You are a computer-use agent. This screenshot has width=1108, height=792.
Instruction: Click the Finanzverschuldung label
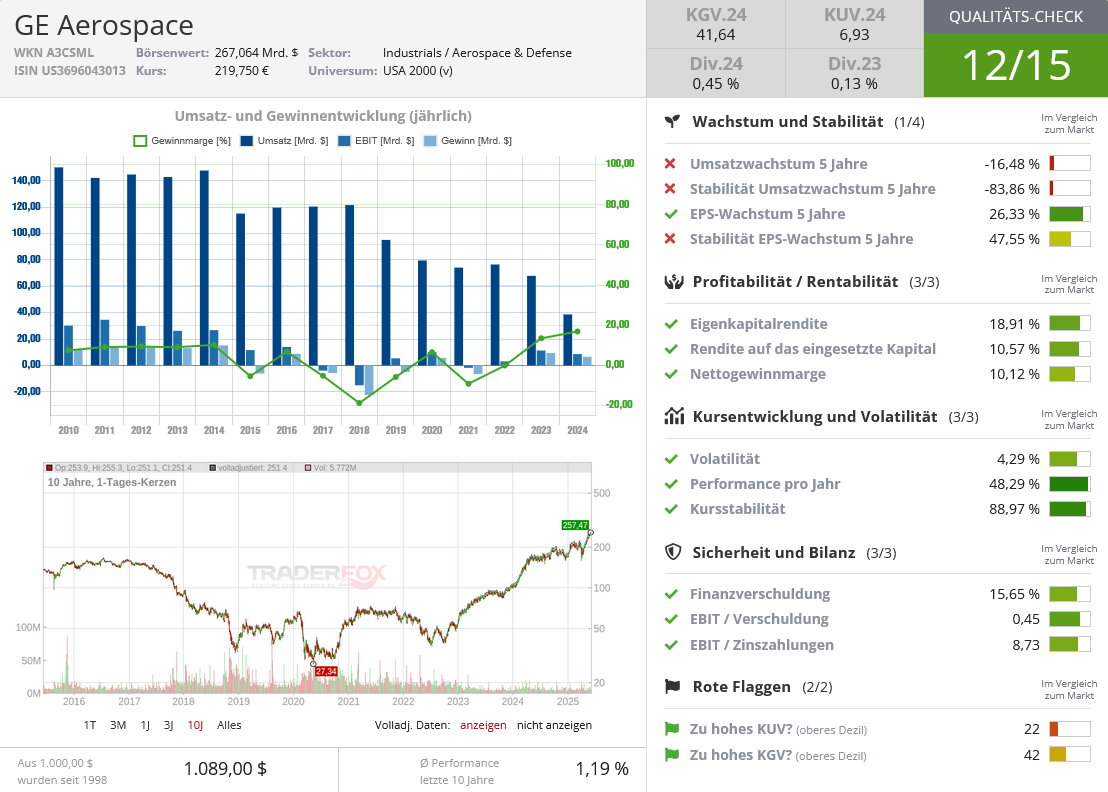click(x=760, y=594)
